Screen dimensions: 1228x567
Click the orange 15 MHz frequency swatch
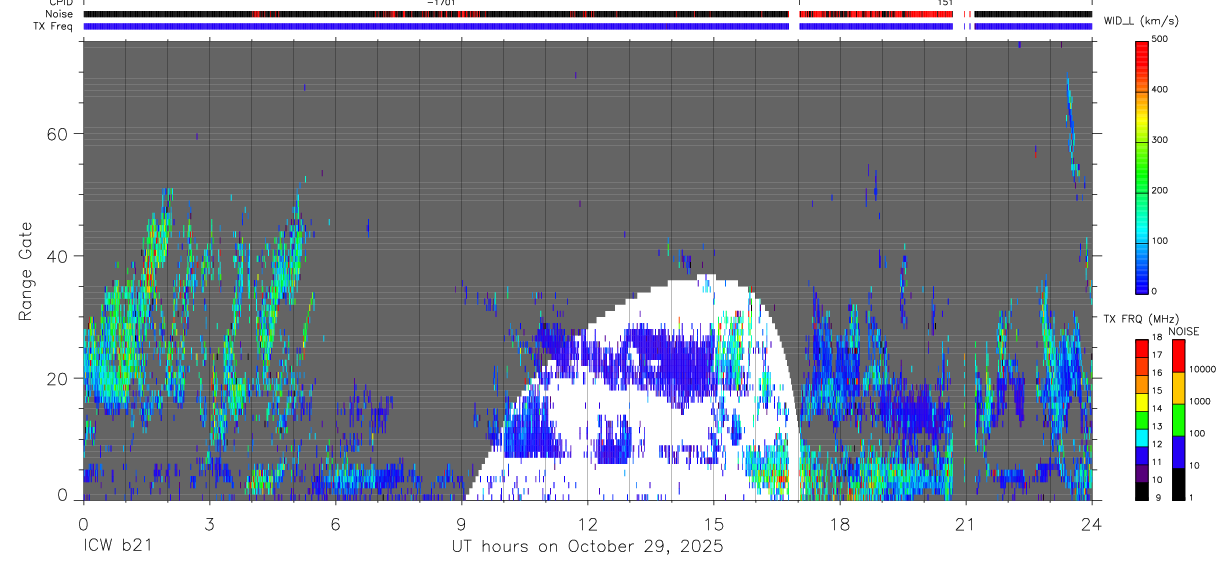pos(1142,384)
